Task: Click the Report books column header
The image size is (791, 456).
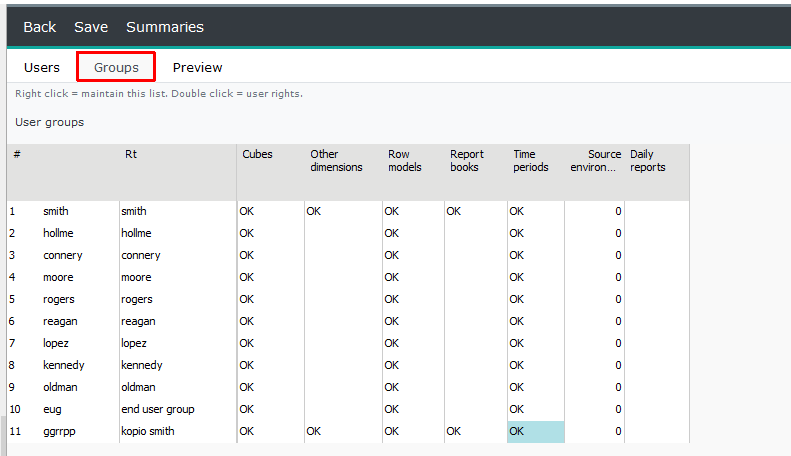Action: coord(467,160)
